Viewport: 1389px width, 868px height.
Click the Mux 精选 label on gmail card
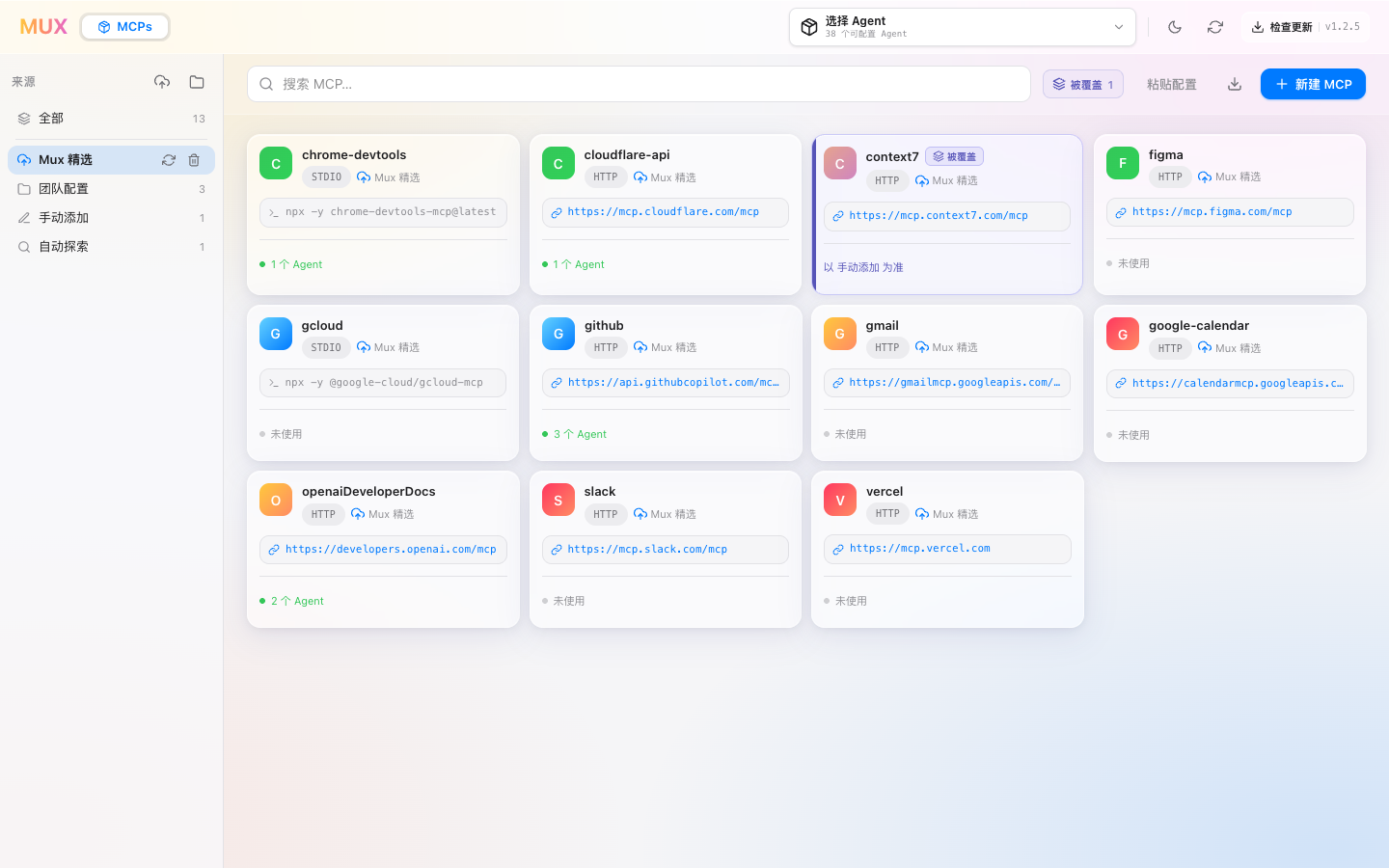pyautogui.click(x=955, y=347)
